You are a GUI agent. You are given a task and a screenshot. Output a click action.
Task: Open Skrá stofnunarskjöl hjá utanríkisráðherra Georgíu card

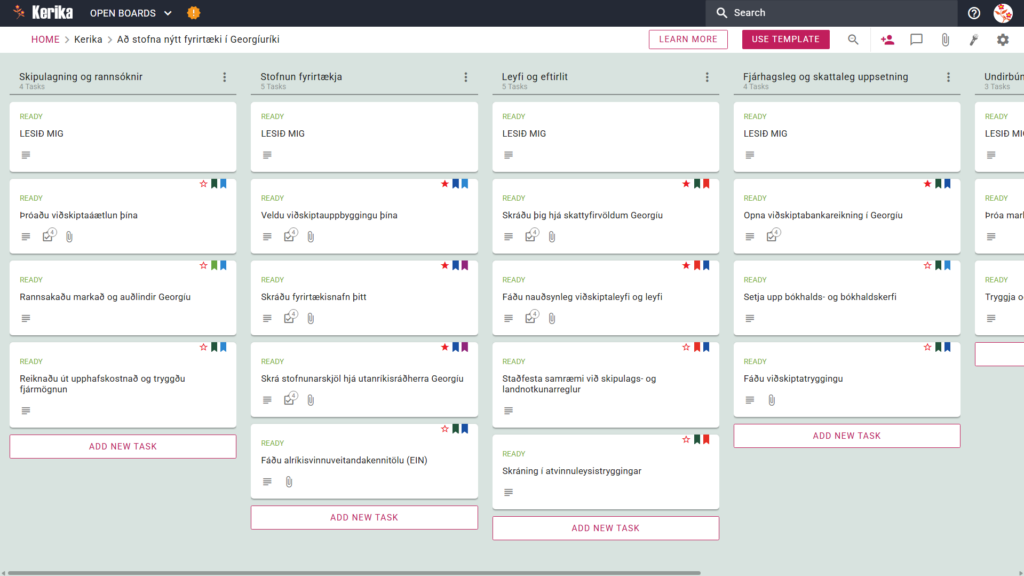click(x=364, y=379)
